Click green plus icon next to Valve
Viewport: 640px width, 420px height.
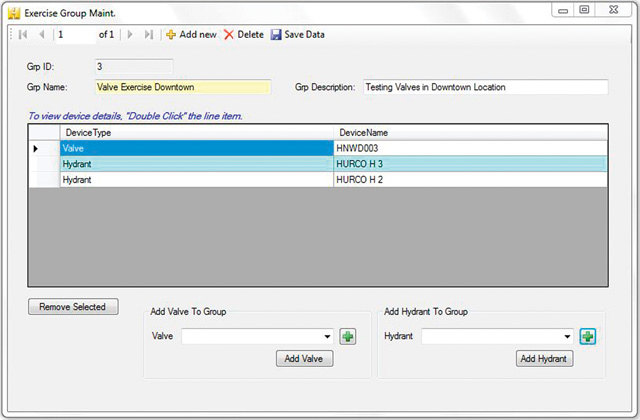(347, 337)
